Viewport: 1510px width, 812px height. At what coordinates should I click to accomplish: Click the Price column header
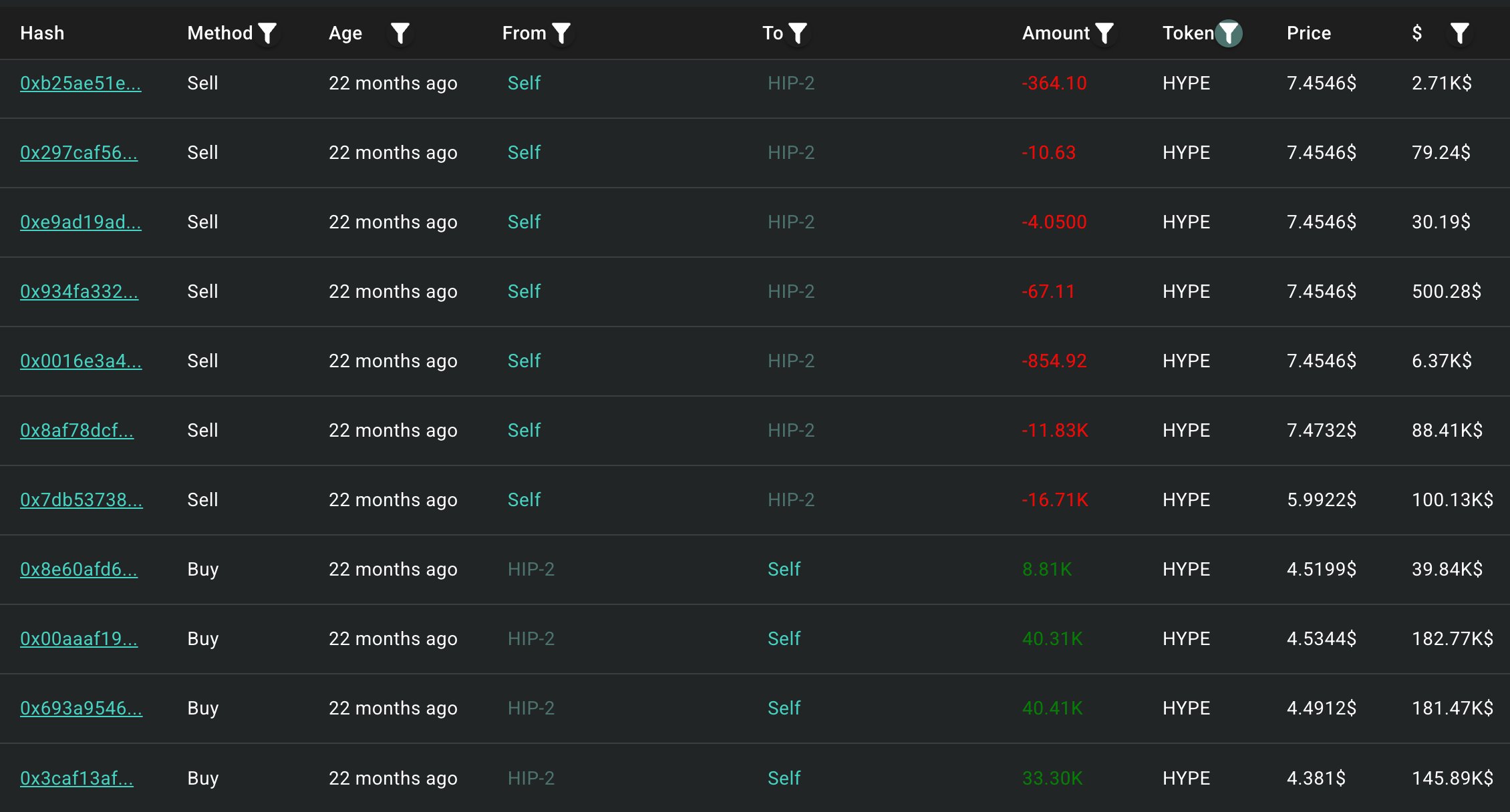click(x=1309, y=33)
